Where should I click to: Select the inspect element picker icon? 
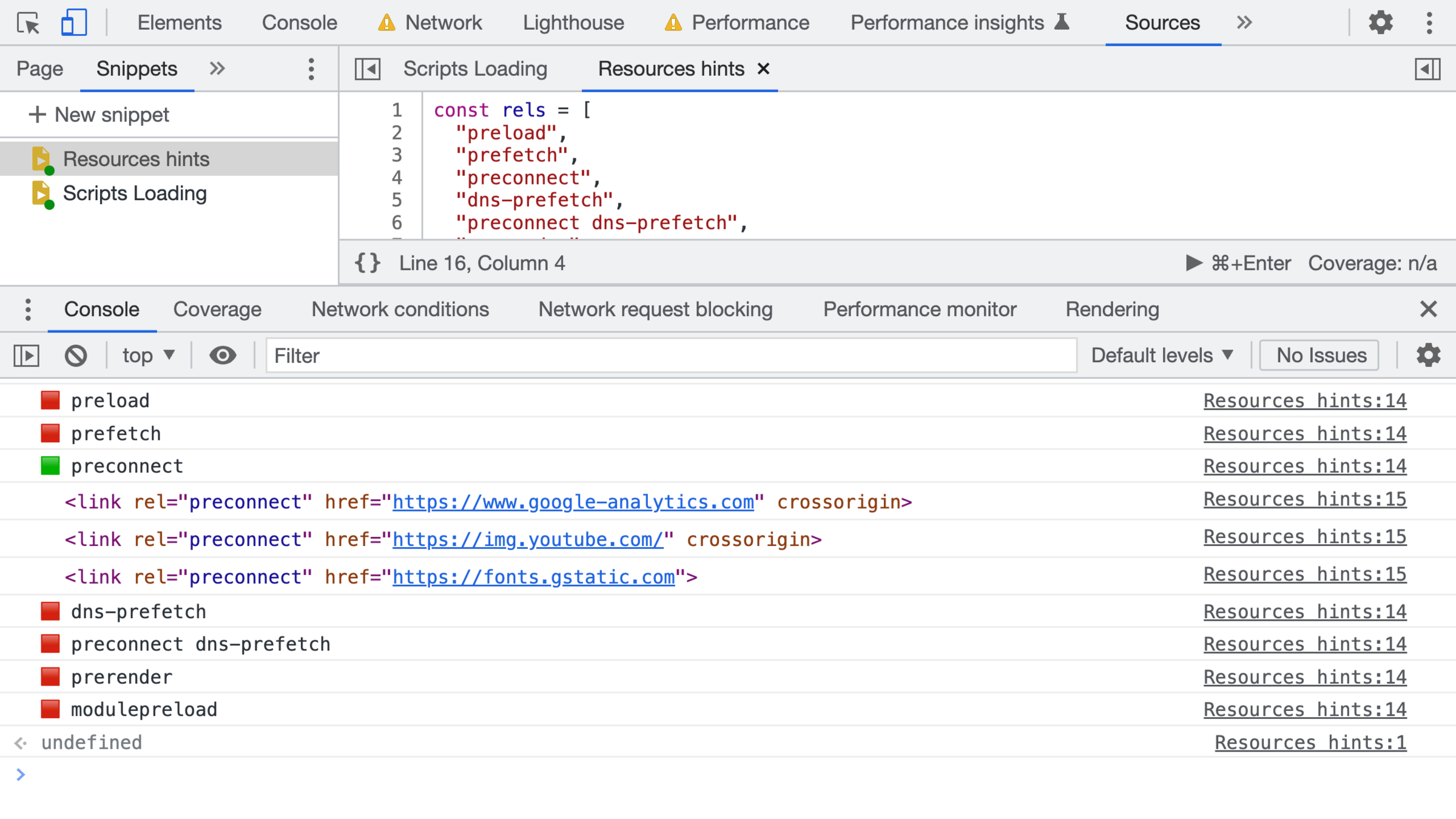pos(28,23)
